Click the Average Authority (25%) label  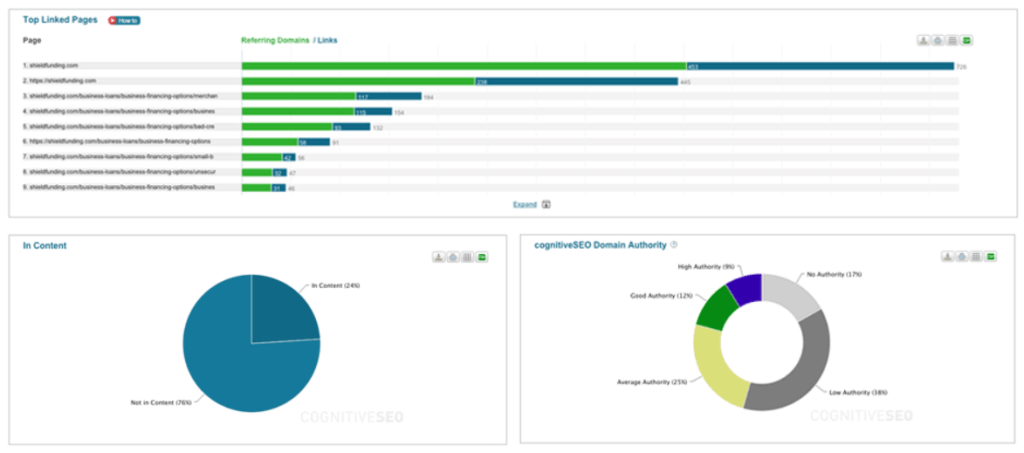pyautogui.click(x=651, y=382)
